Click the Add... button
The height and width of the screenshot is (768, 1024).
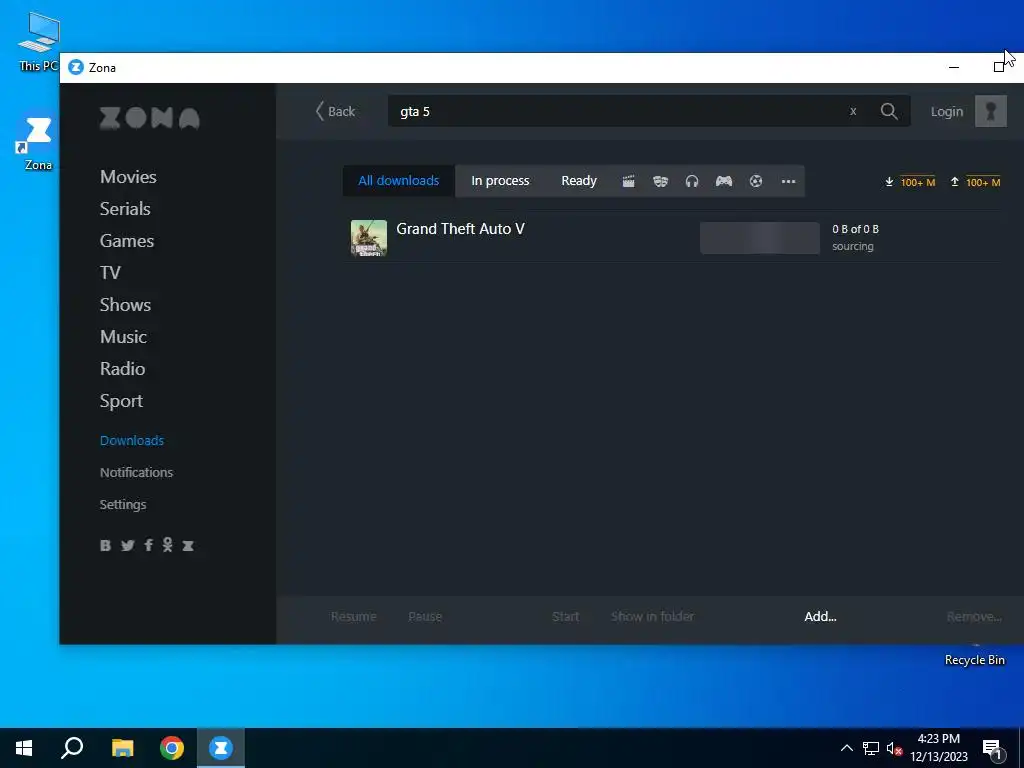pos(820,616)
